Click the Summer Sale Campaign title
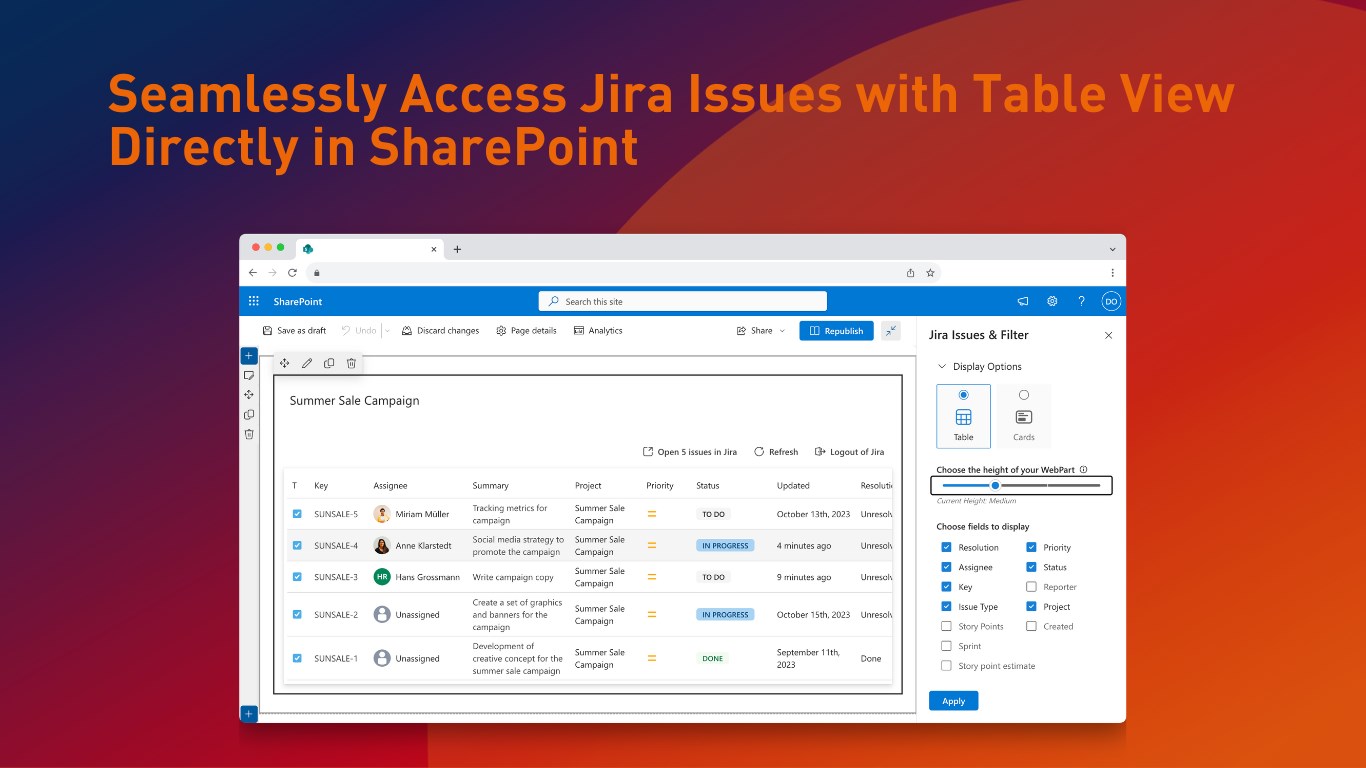 pyautogui.click(x=355, y=401)
